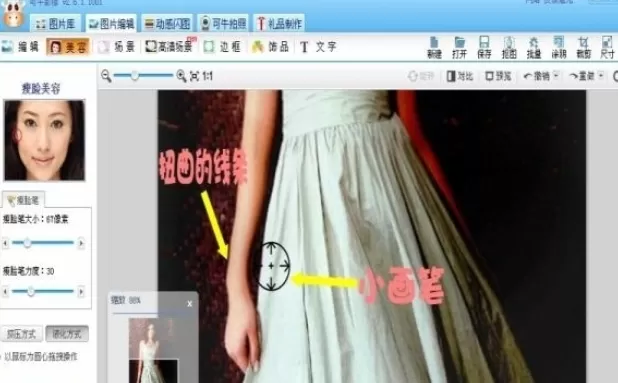Click the 预览 preview button
The image size is (618, 383).
(x=498, y=76)
